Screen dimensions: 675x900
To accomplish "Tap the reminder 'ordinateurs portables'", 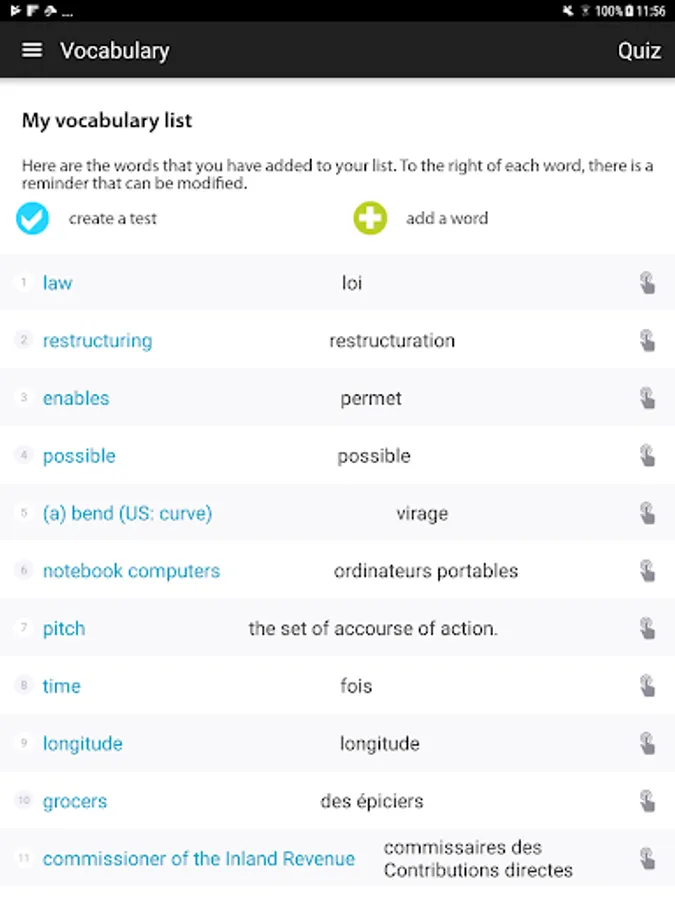I will click(x=426, y=571).
